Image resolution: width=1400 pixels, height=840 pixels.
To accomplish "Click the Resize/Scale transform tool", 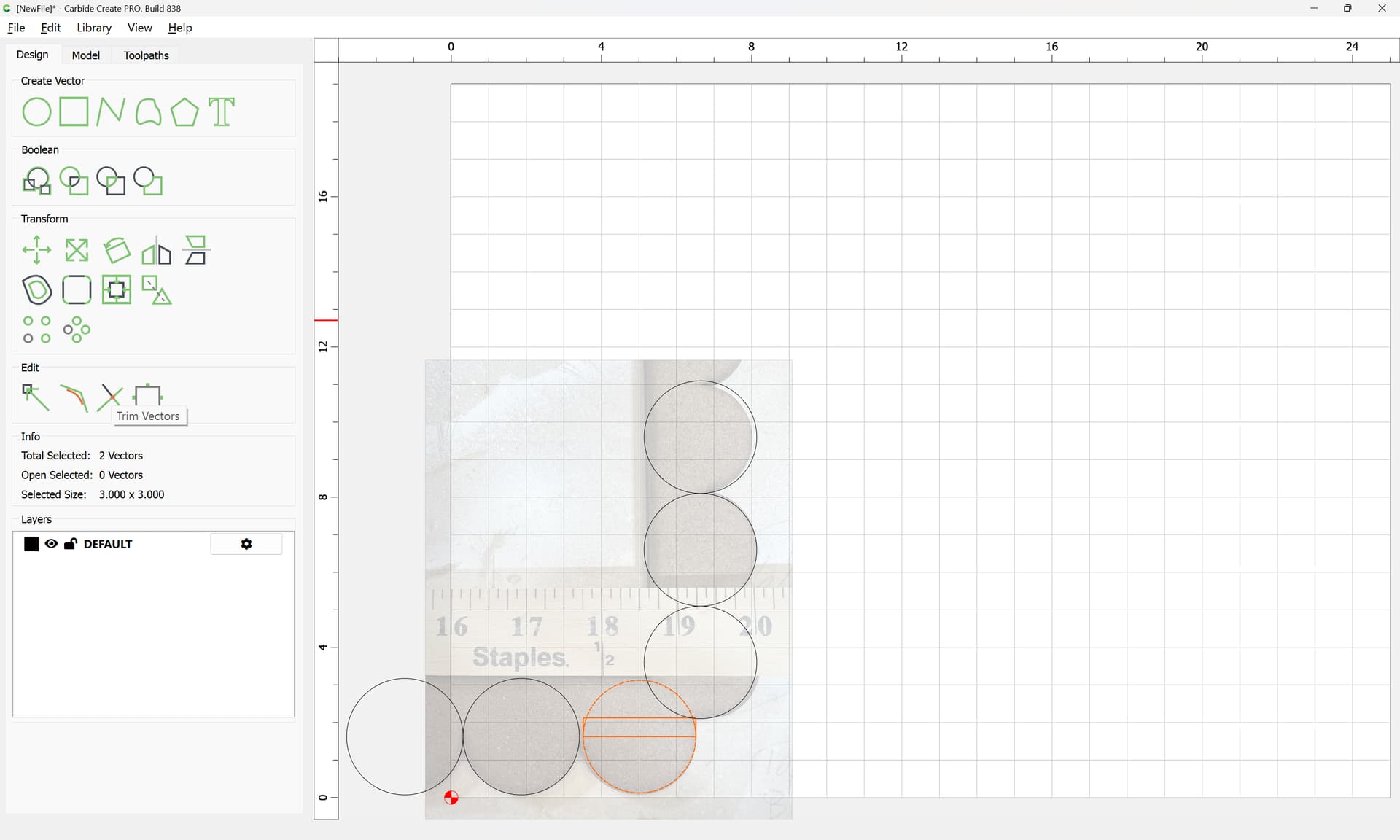I will [x=77, y=251].
